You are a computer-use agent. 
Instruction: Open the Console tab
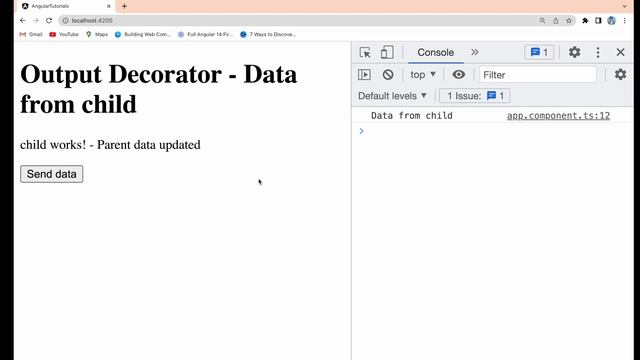436,53
